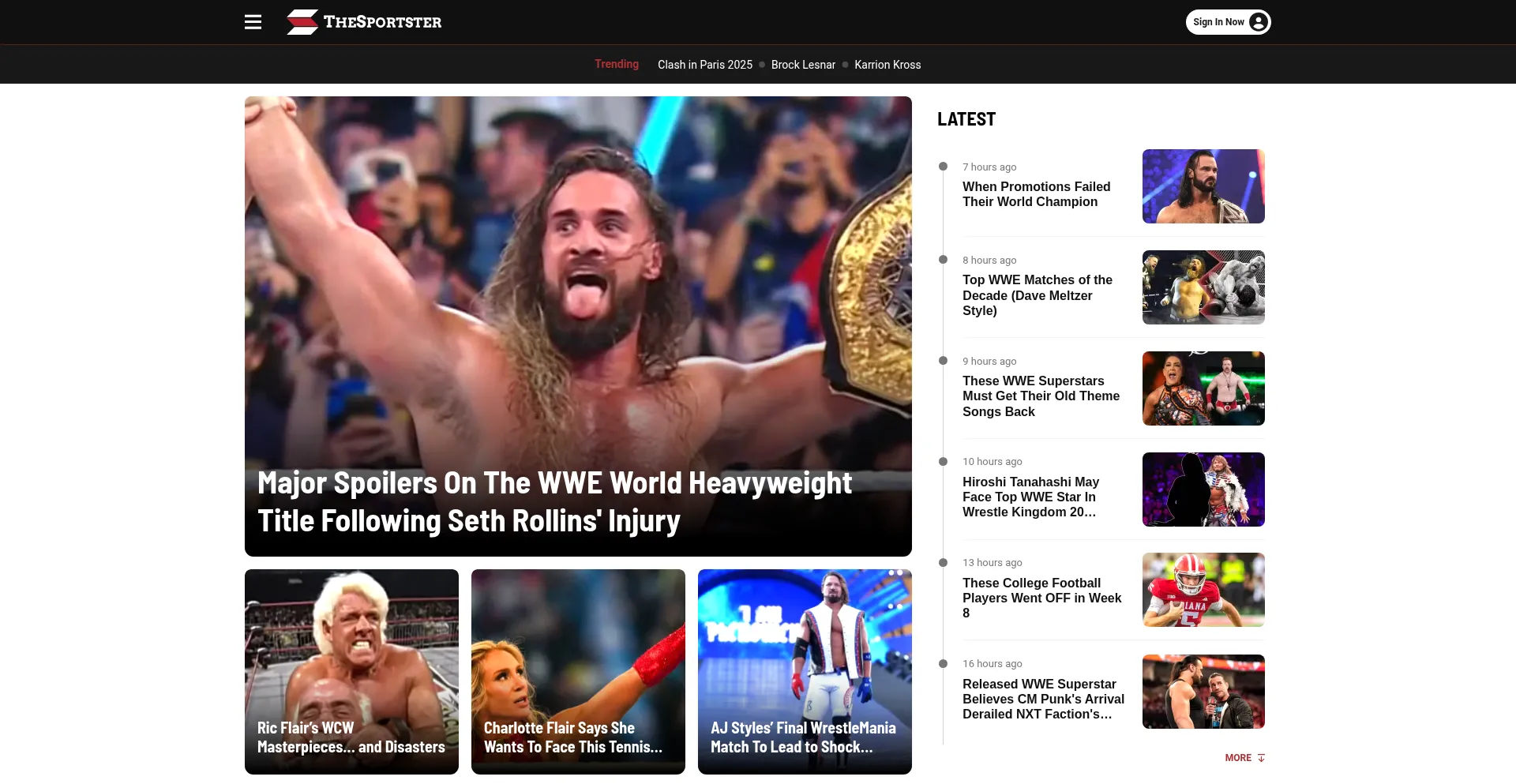
Task: Select trending topic Karrion Kross
Action: (x=887, y=65)
